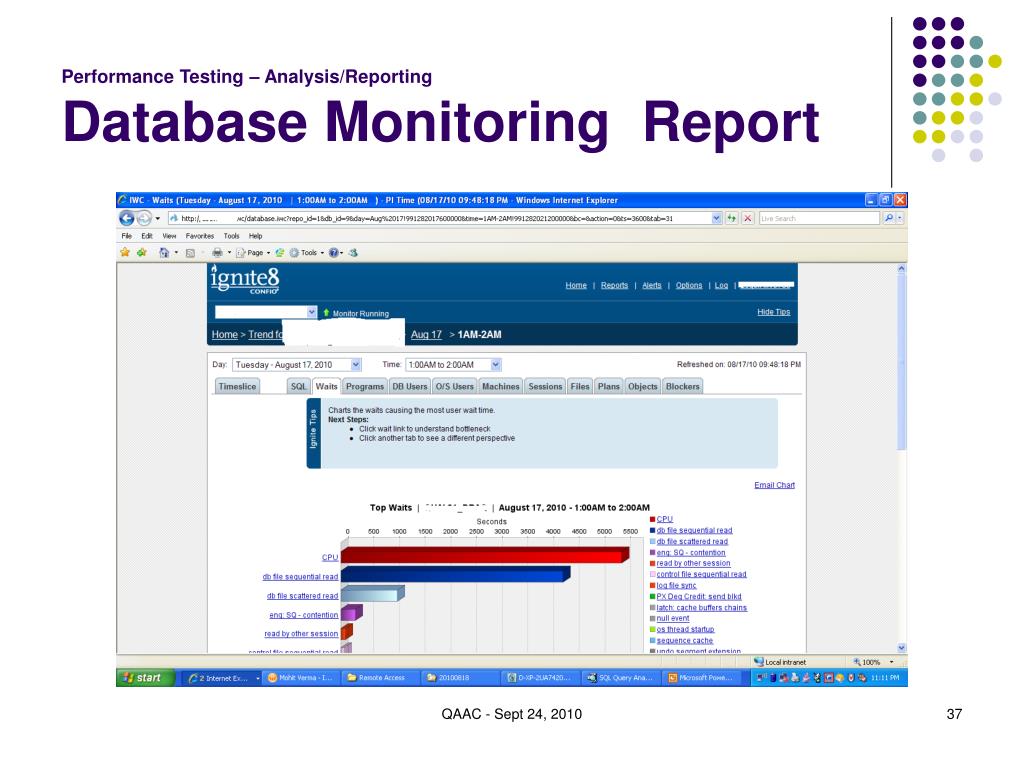1024x768 pixels.
Task: Open the recent pages dropdown arrow
Action: [157, 218]
